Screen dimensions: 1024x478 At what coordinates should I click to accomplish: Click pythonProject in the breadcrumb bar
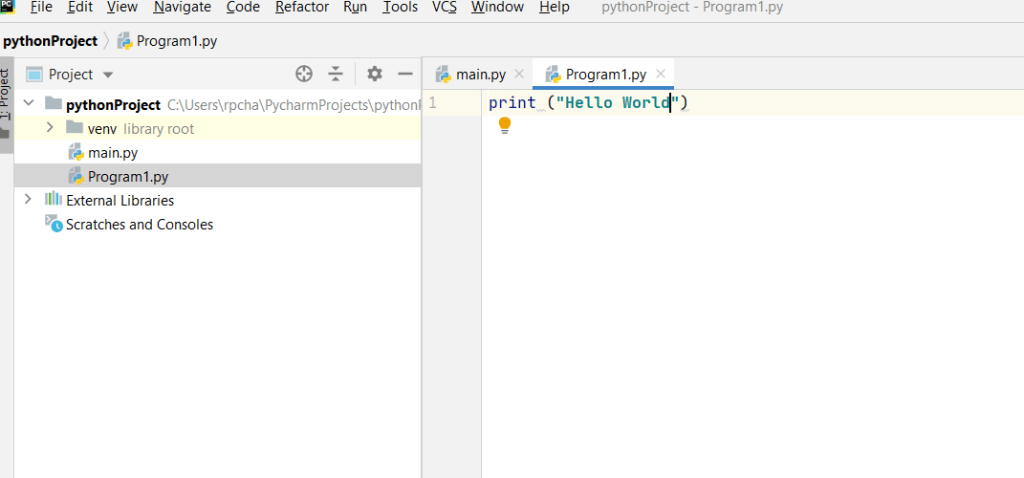point(50,41)
